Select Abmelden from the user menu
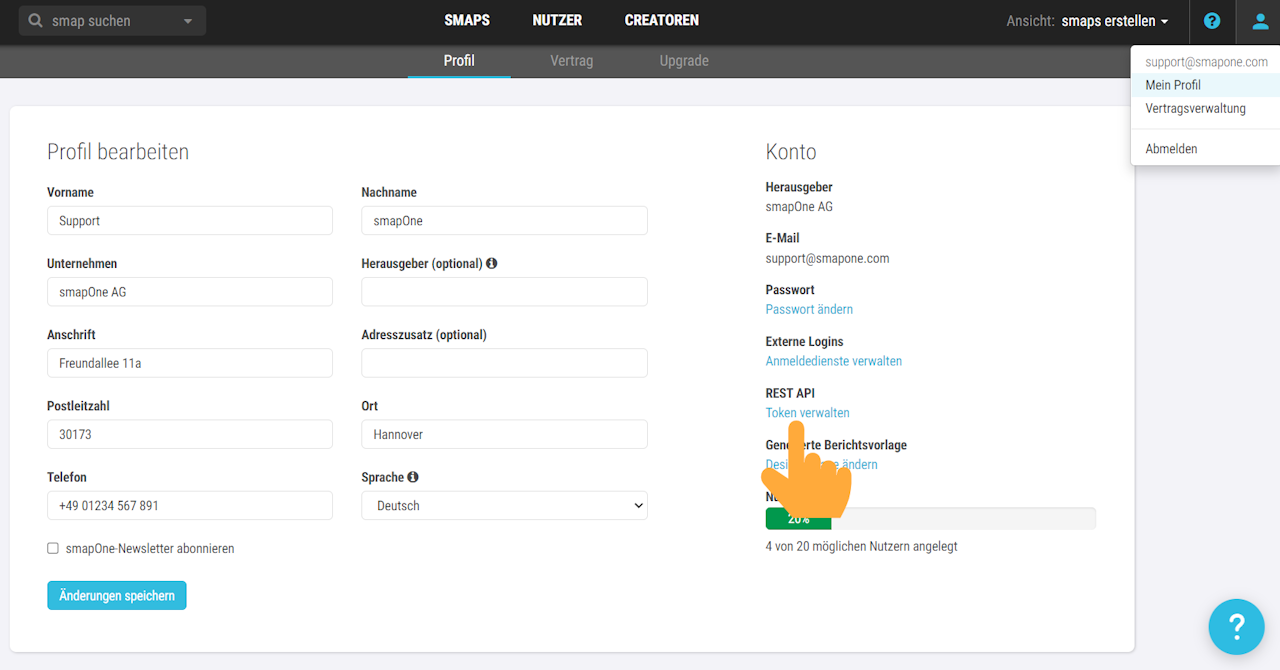Screen dimensions: 1280x670 1171,149
